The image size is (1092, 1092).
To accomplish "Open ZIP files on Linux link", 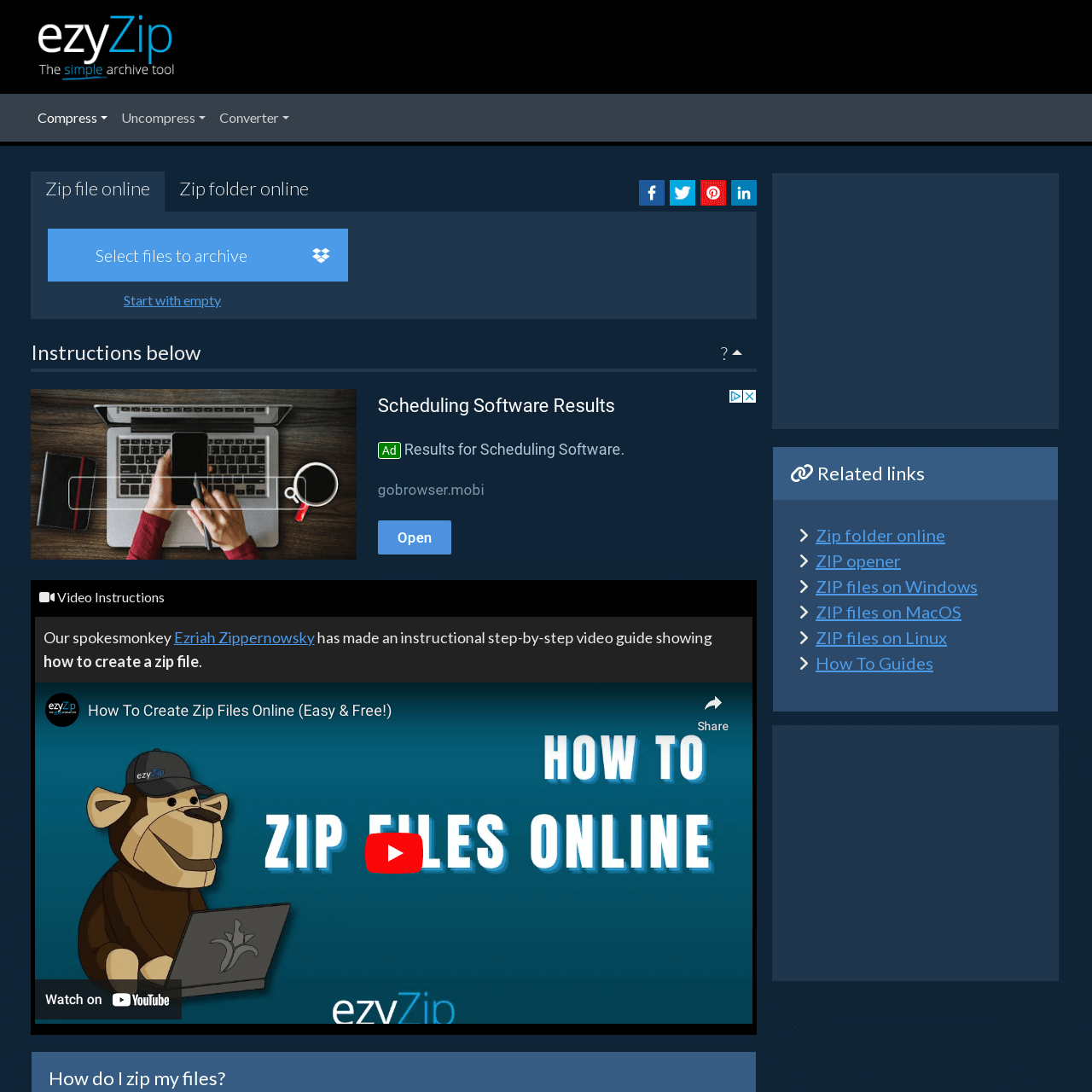I will pos(881,638).
